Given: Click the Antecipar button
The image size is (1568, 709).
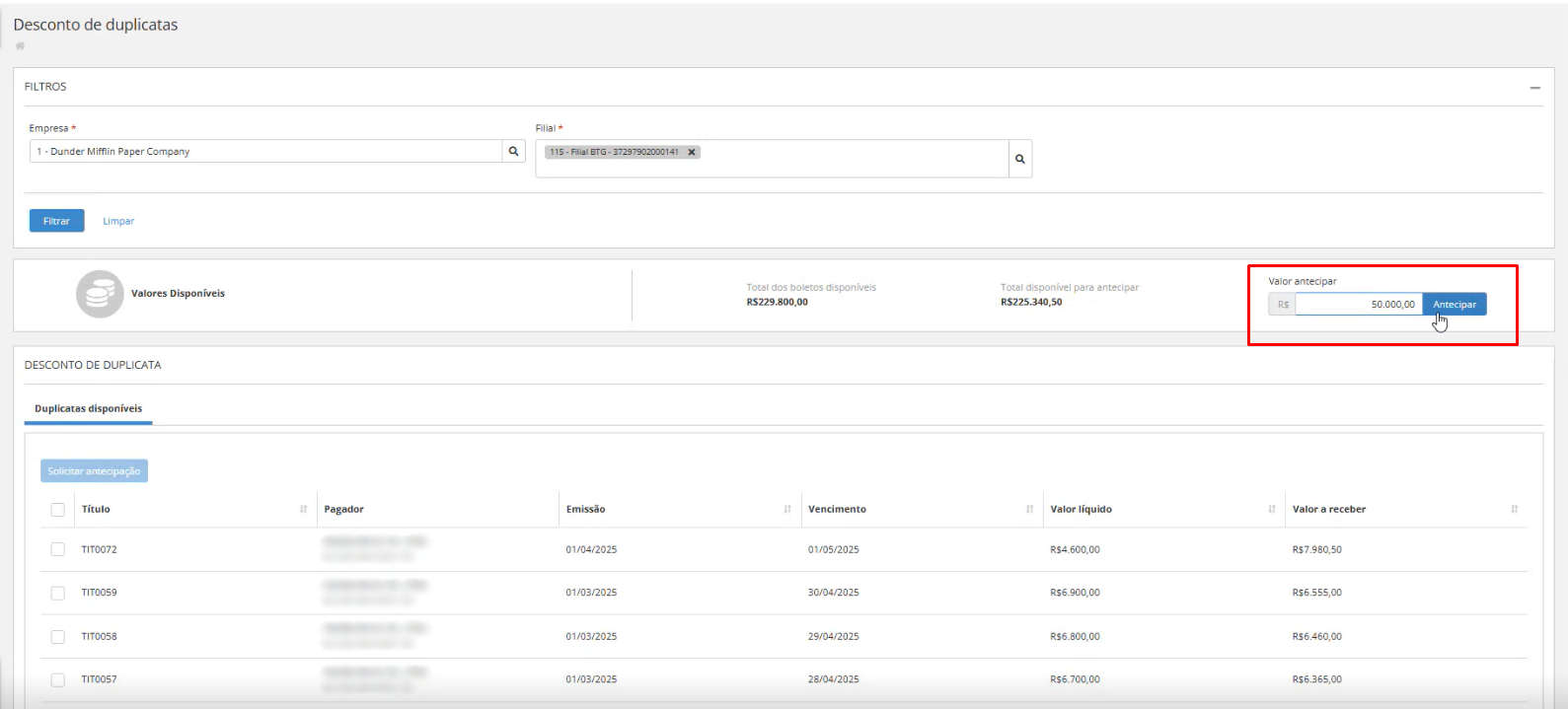Looking at the screenshot, I should click(x=1455, y=304).
